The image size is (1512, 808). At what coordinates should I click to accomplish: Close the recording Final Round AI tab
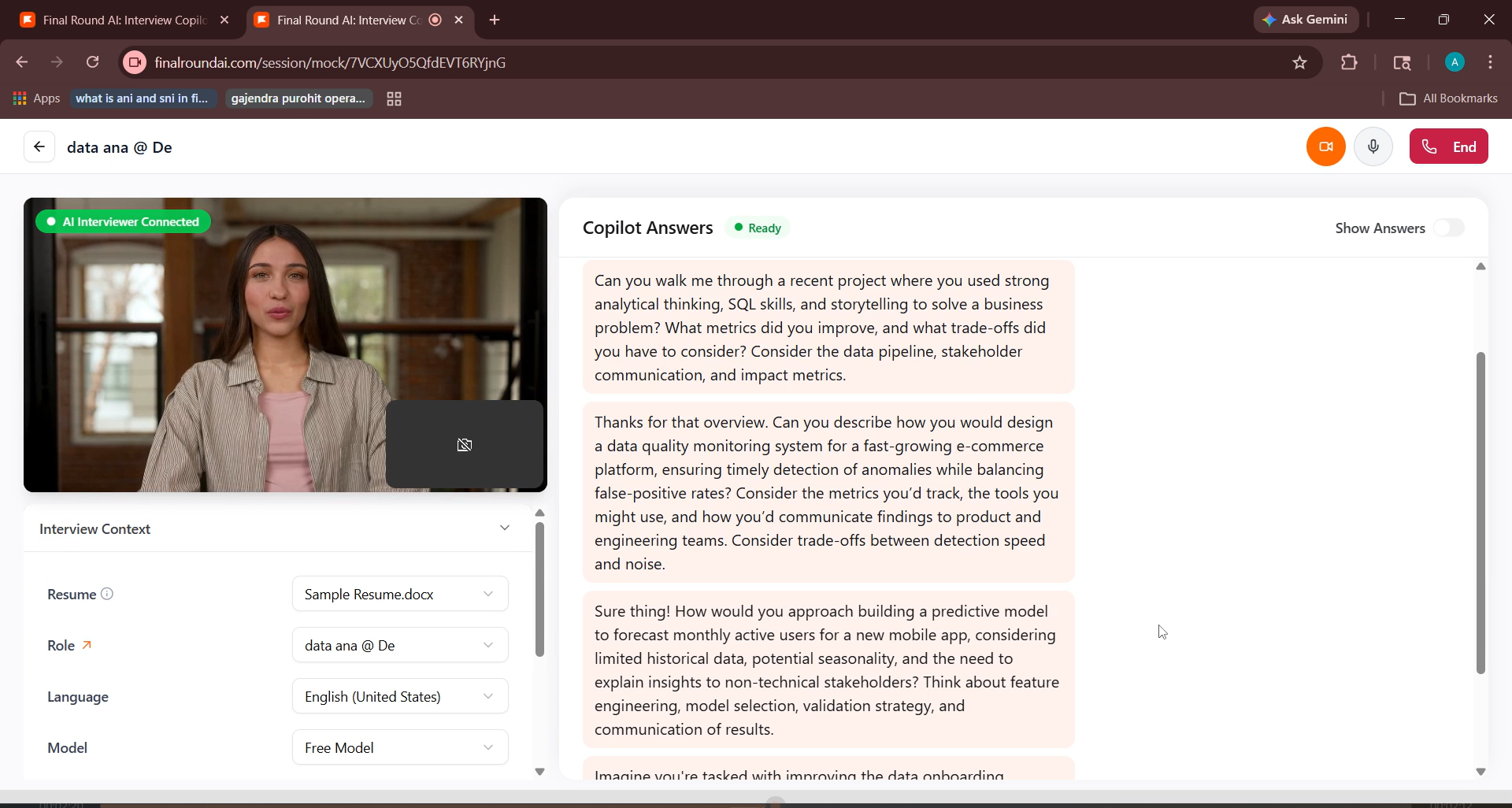point(459,20)
